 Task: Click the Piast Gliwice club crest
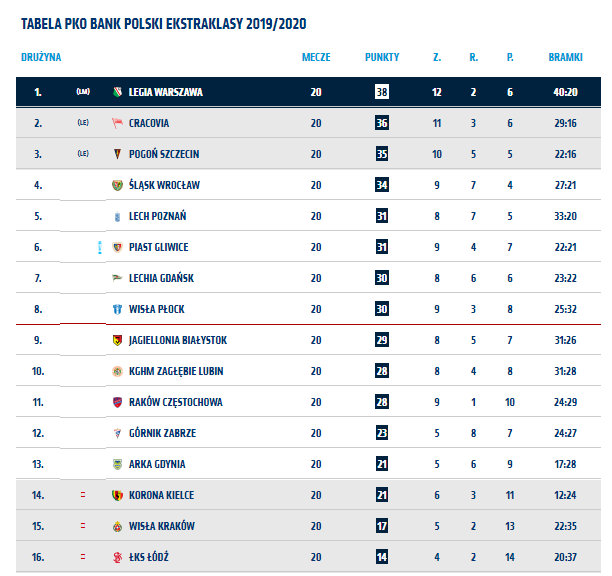pyautogui.click(x=117, y=247)
